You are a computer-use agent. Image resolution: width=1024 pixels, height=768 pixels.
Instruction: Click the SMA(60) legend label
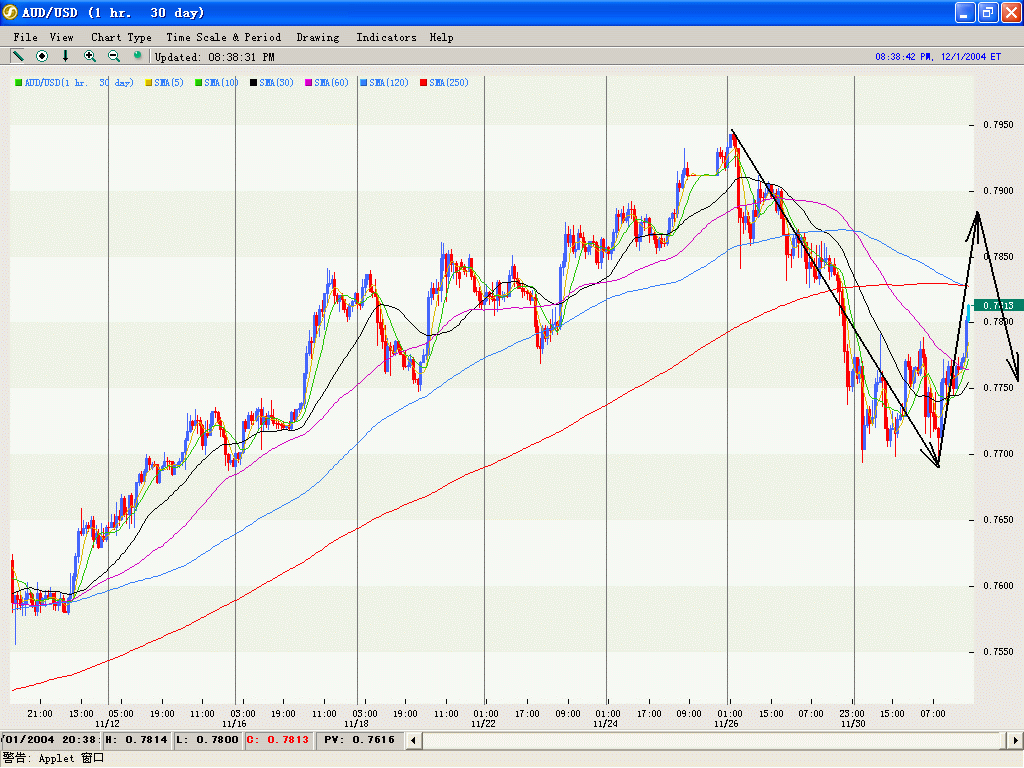pos(331,83)
